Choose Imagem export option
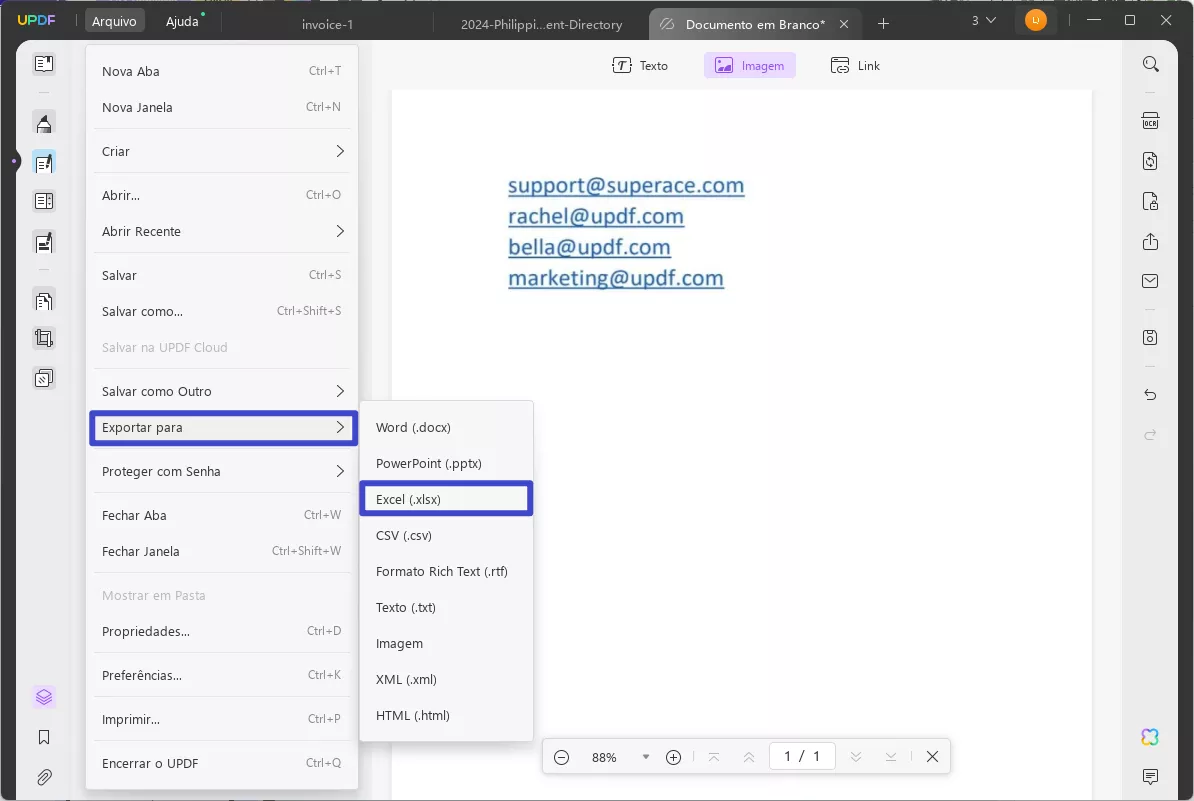The height and width of the screenshot is (801, 1194). 446,644
